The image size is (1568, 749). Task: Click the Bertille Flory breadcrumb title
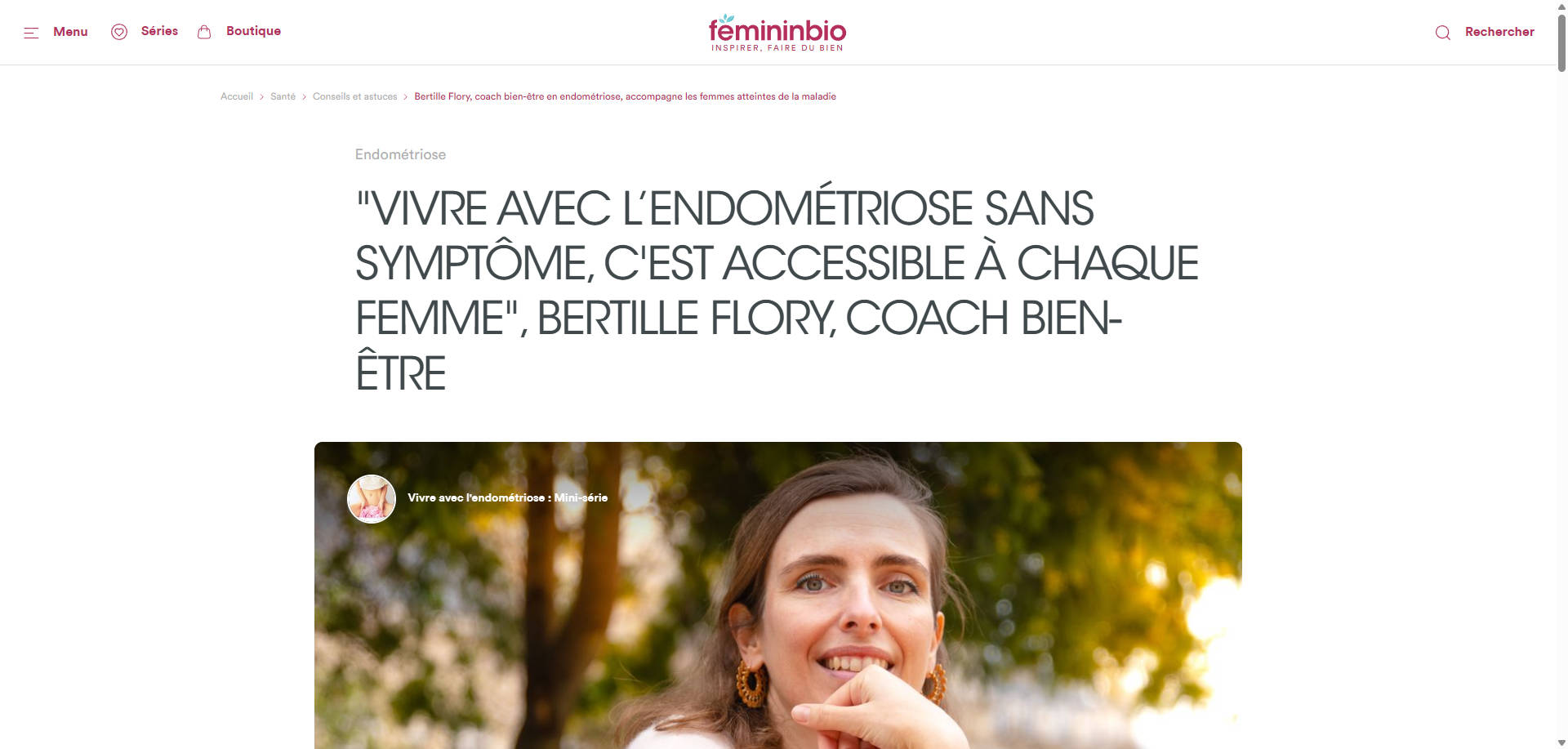coord(625,96)
